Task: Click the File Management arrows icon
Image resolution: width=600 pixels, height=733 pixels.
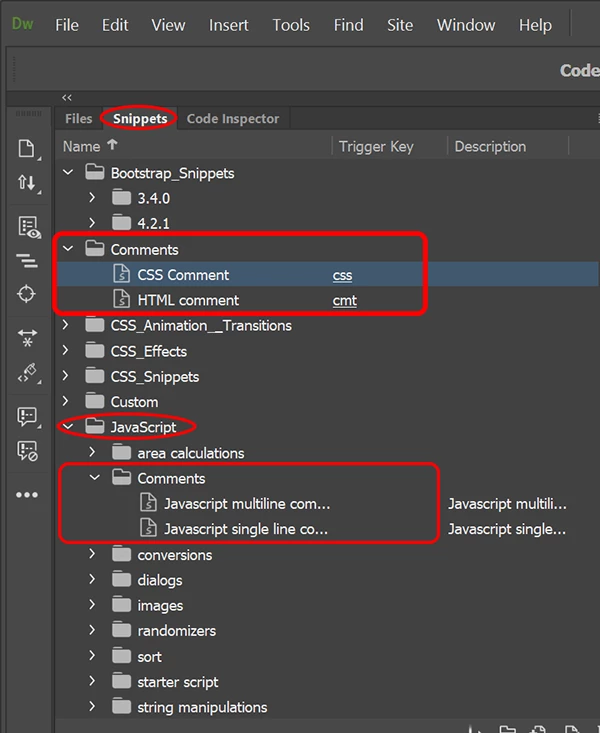Action: point(28,182)
